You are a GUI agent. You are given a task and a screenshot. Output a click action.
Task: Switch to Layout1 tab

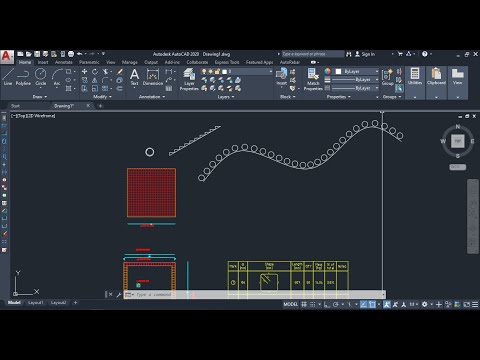point(35,303)
